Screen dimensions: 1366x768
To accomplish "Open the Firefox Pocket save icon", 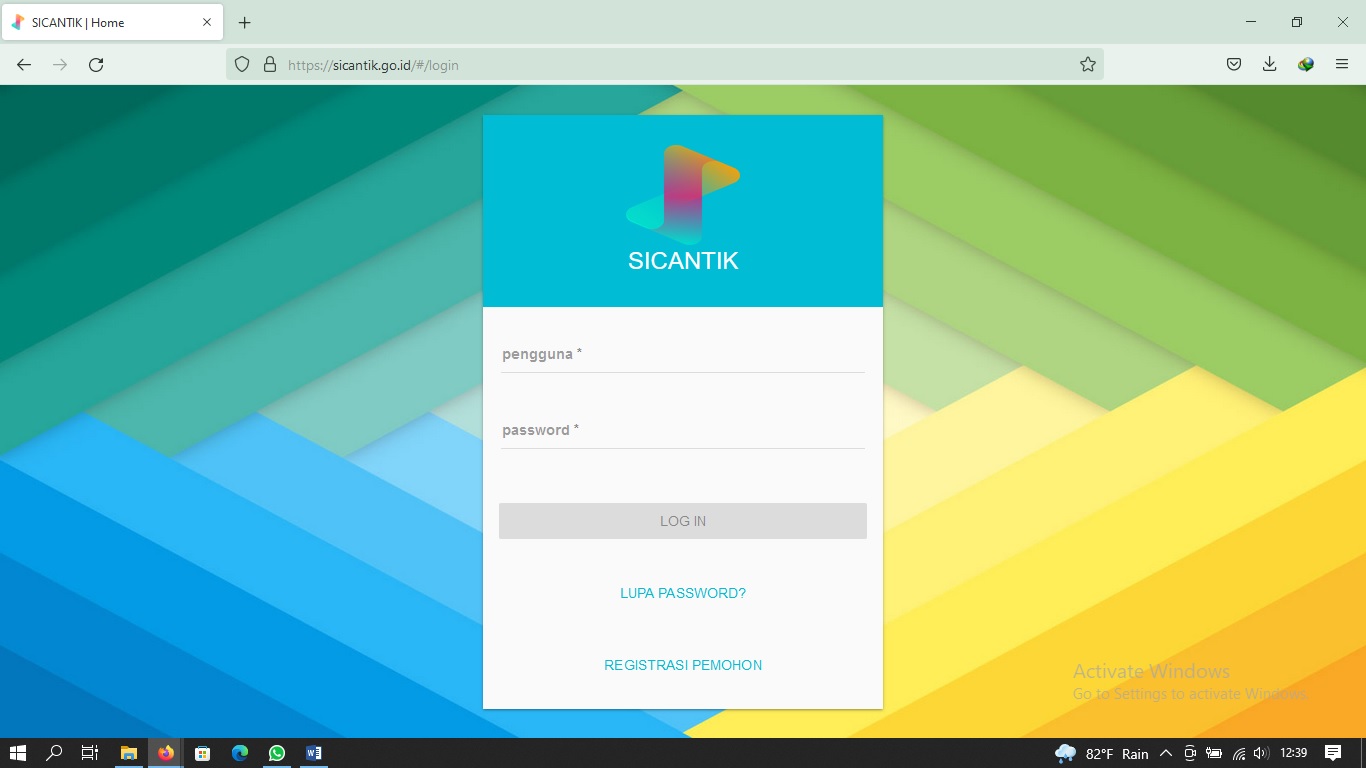I will click(1234, 65).
